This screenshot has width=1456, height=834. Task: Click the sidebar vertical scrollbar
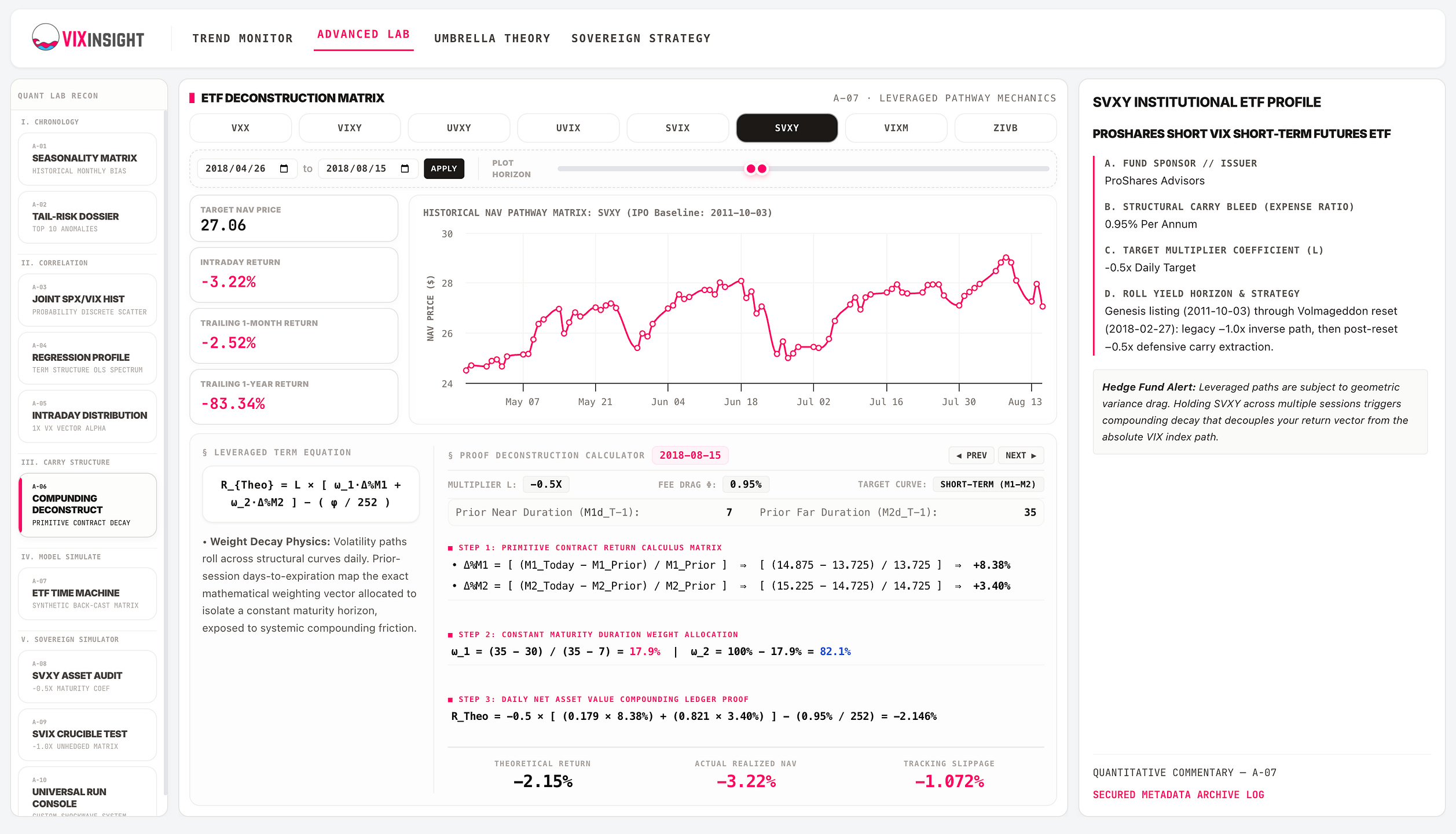pyautogui.click(x=166, y=452)
